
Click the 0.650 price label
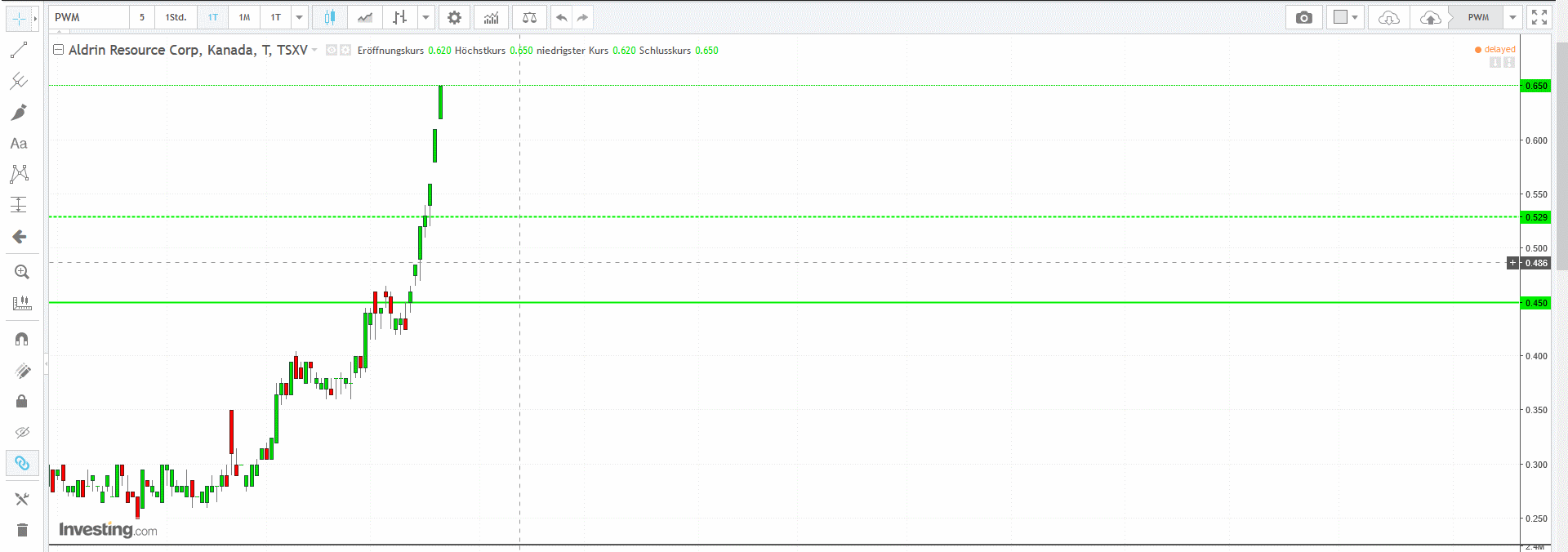click(1535, 86)
